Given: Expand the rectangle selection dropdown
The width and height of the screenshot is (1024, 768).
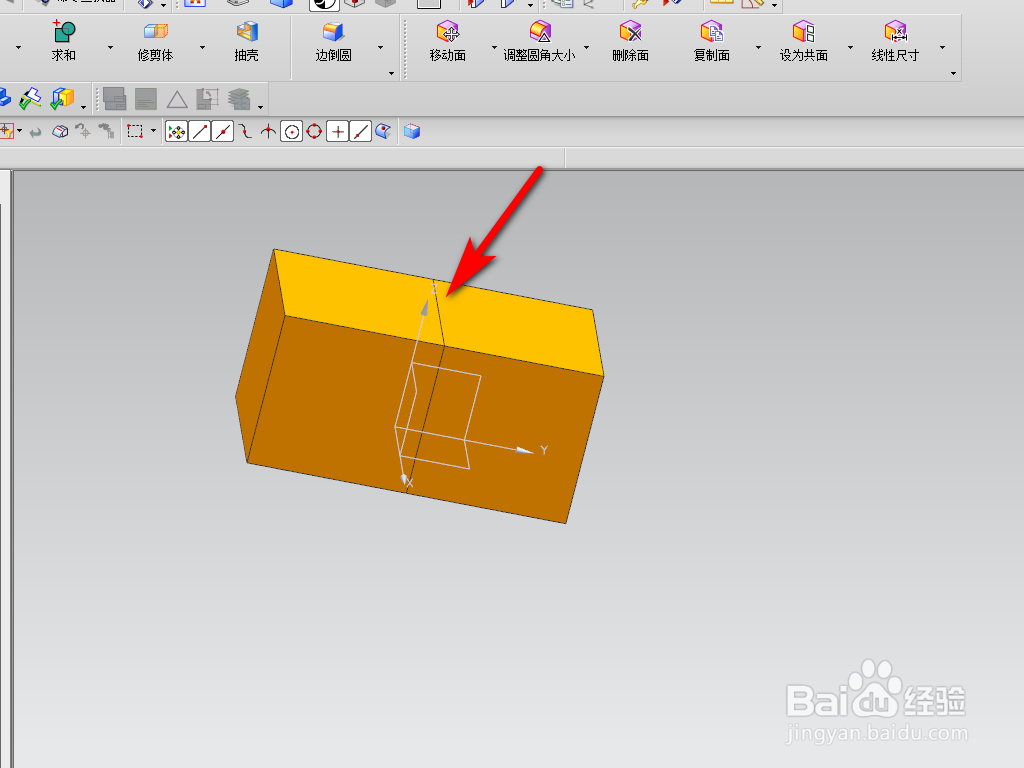Looking at the screenshot, I should pyautogui.click(x=151, y=130).
